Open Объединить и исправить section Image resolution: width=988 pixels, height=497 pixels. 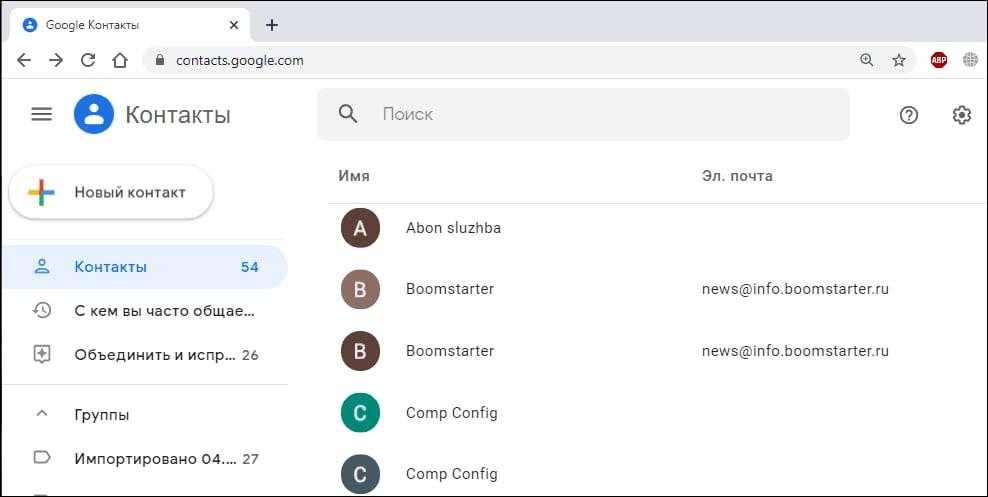pos(154,355)
